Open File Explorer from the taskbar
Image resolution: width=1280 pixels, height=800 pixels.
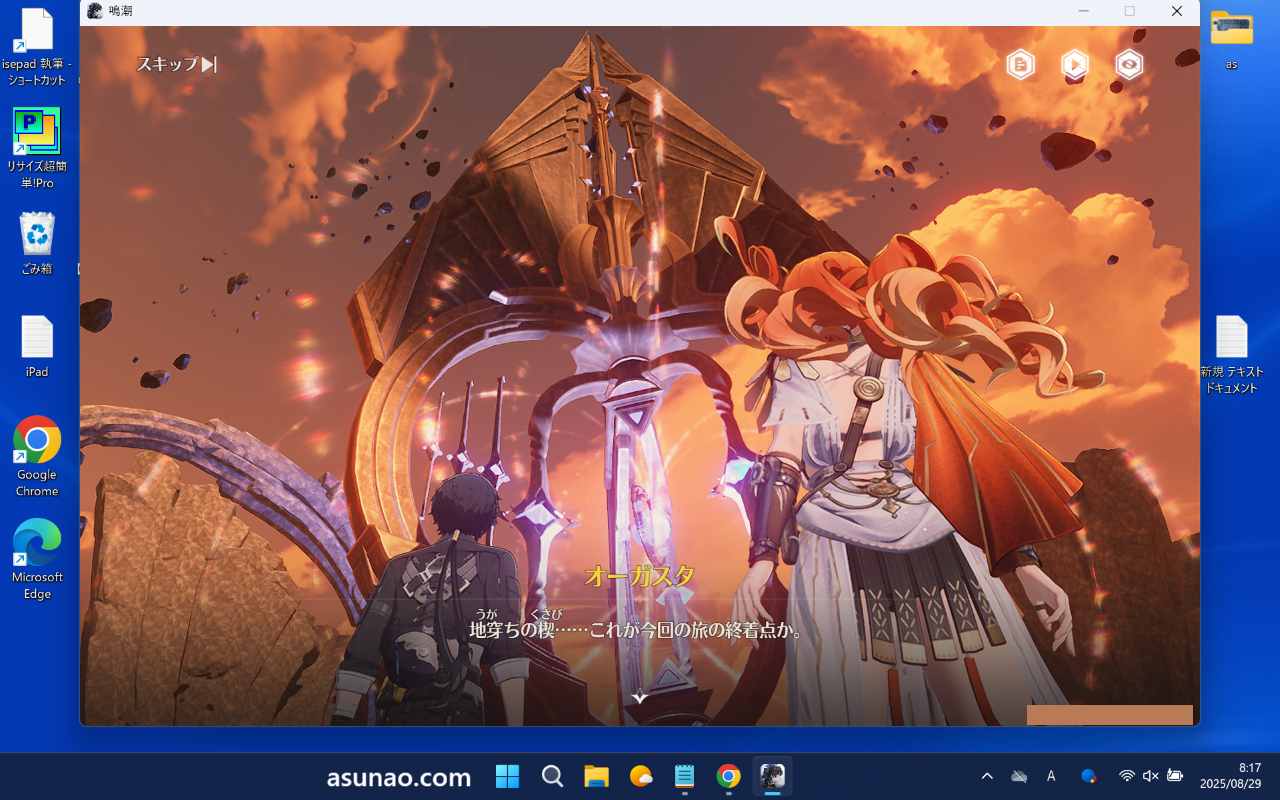[596, 776]
